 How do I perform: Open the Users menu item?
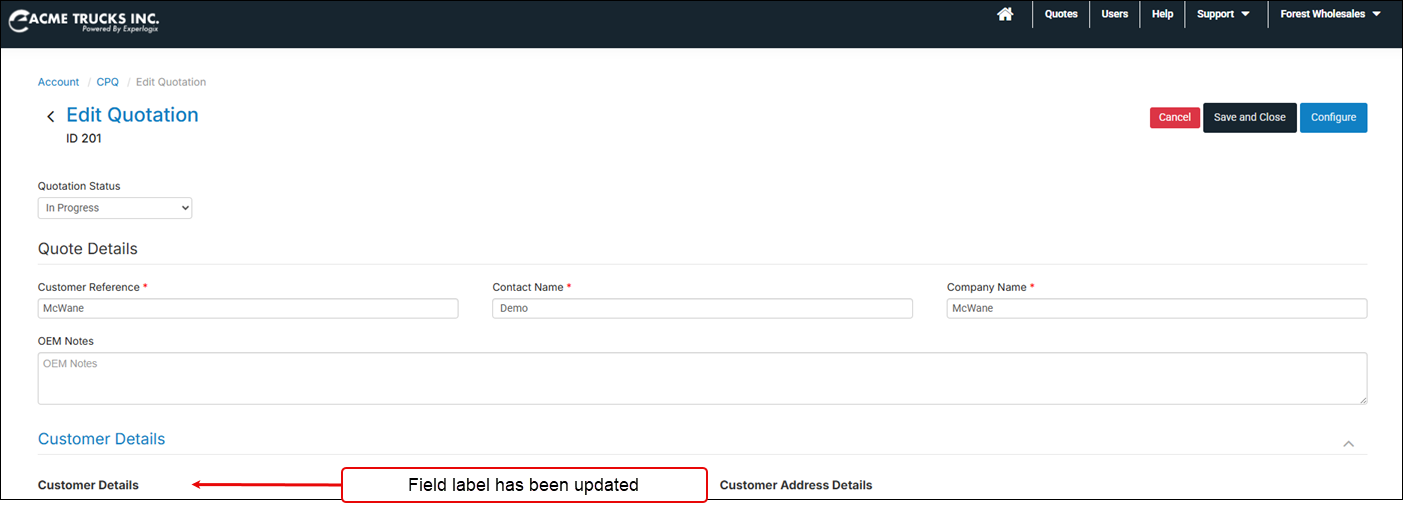[x=1114, y=14]
